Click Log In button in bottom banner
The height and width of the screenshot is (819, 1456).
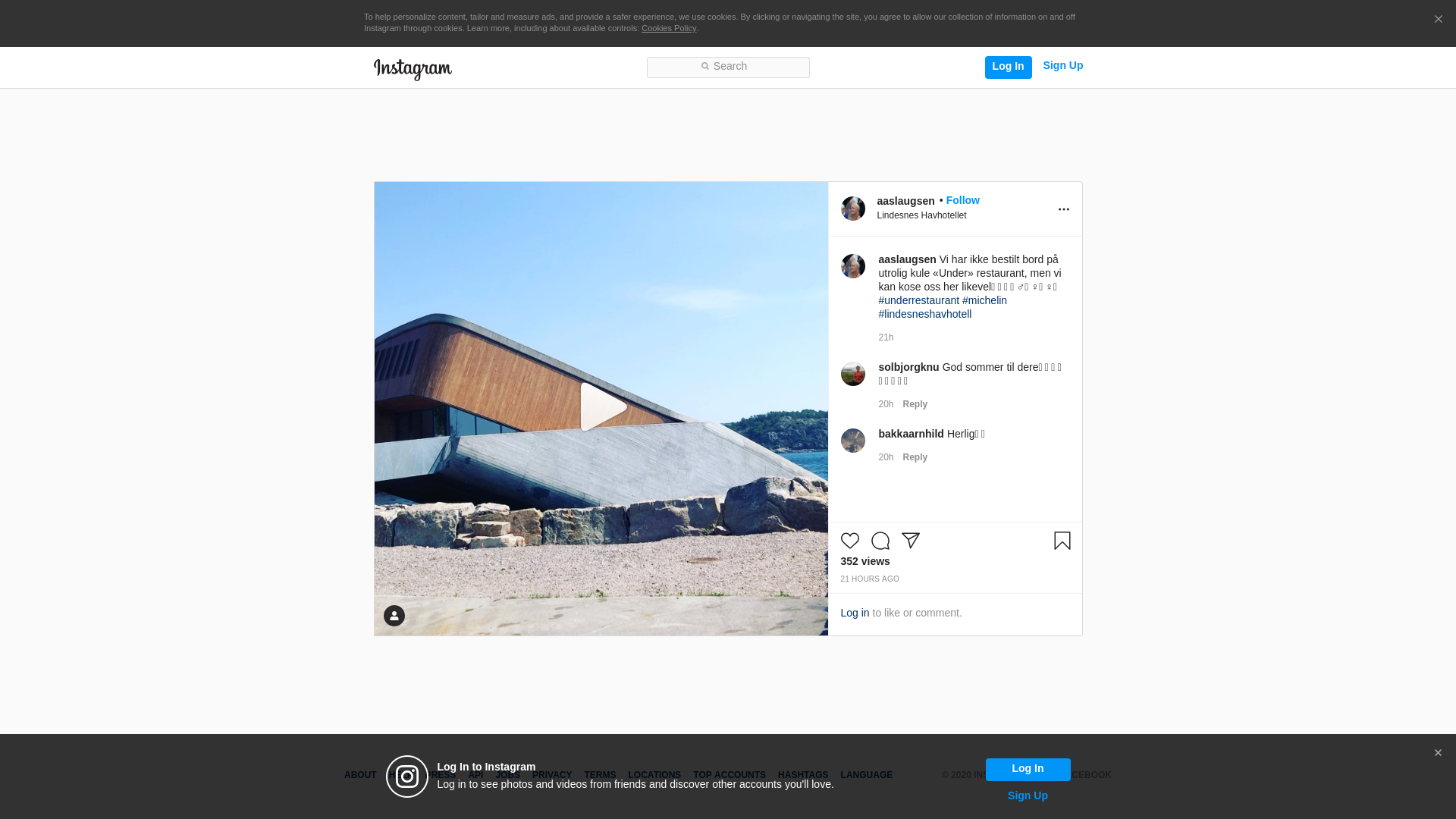pos(1028,770)
